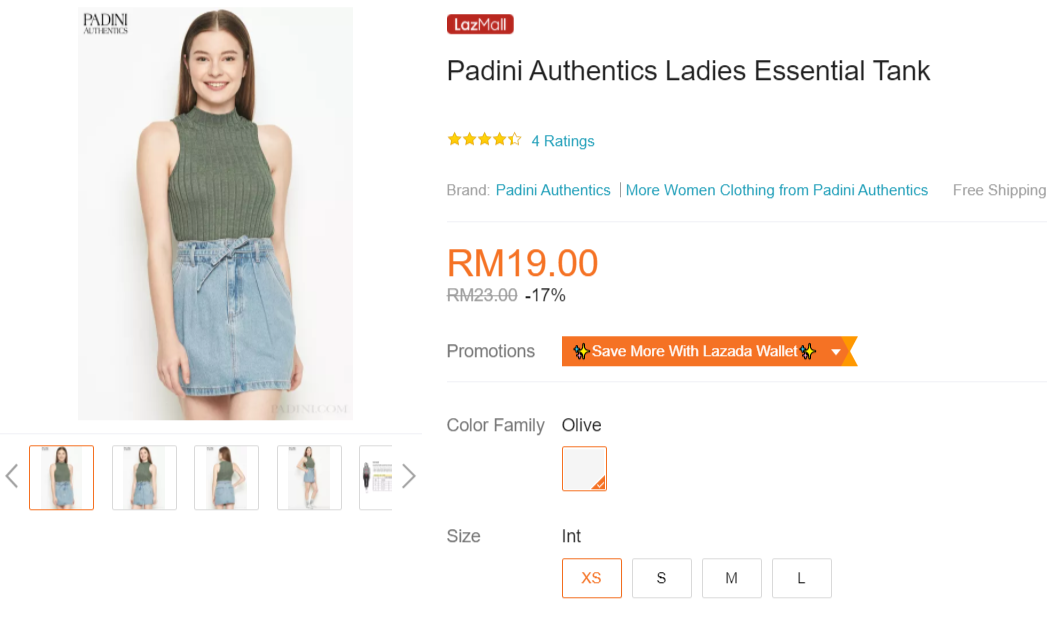Click the star rating icons

click(x=484, y=140)
